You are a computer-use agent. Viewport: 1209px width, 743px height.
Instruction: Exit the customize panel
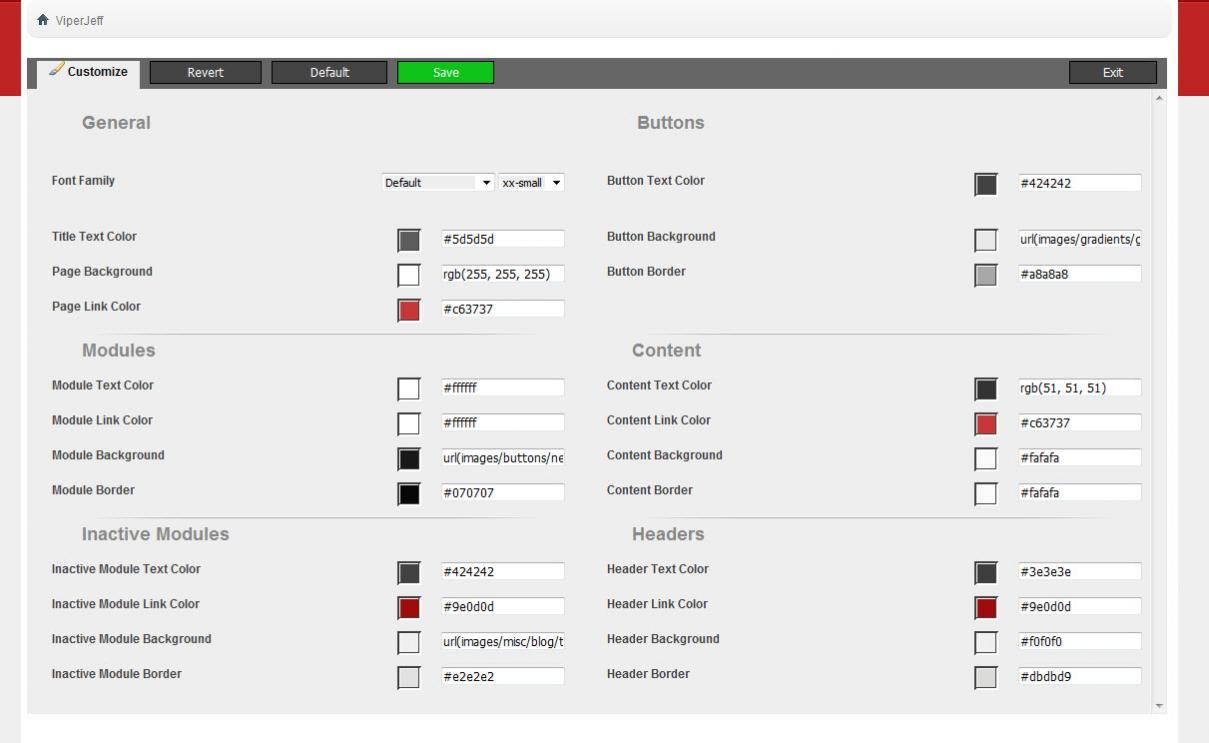coord(1113,72)
